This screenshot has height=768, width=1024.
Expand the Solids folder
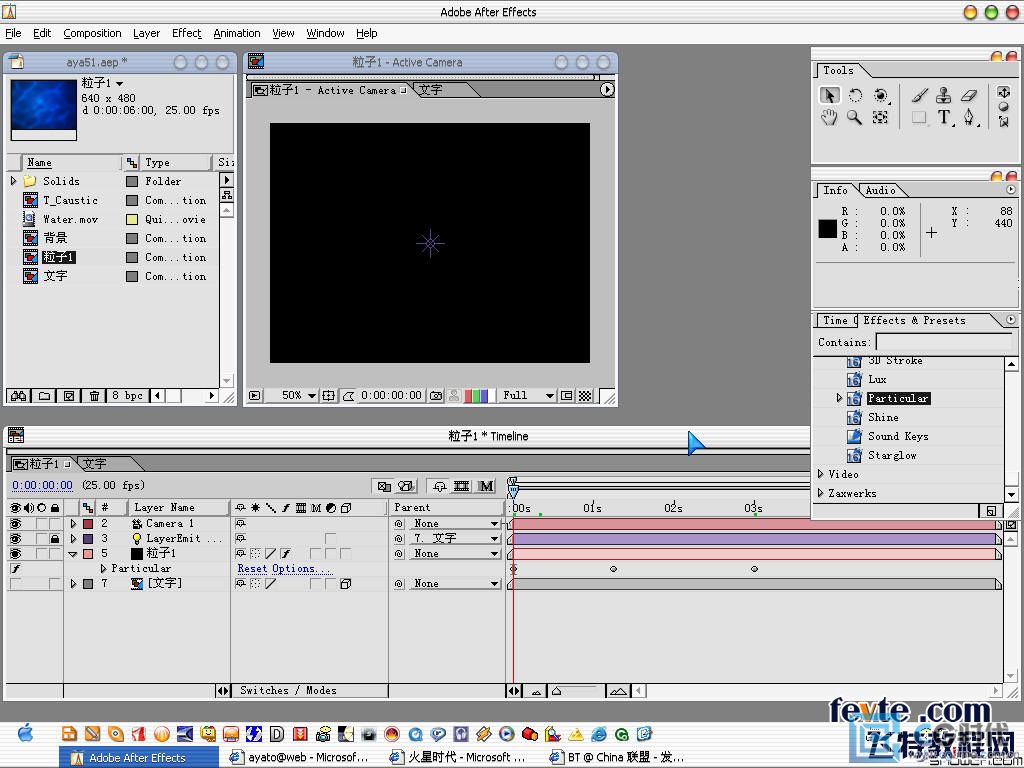[x=13, y=181]
